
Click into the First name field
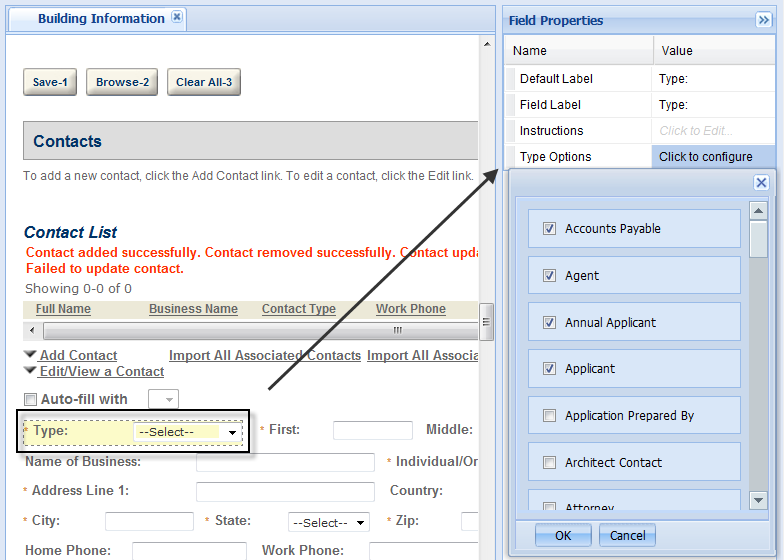pyautogui.click(x=372, y=430)
